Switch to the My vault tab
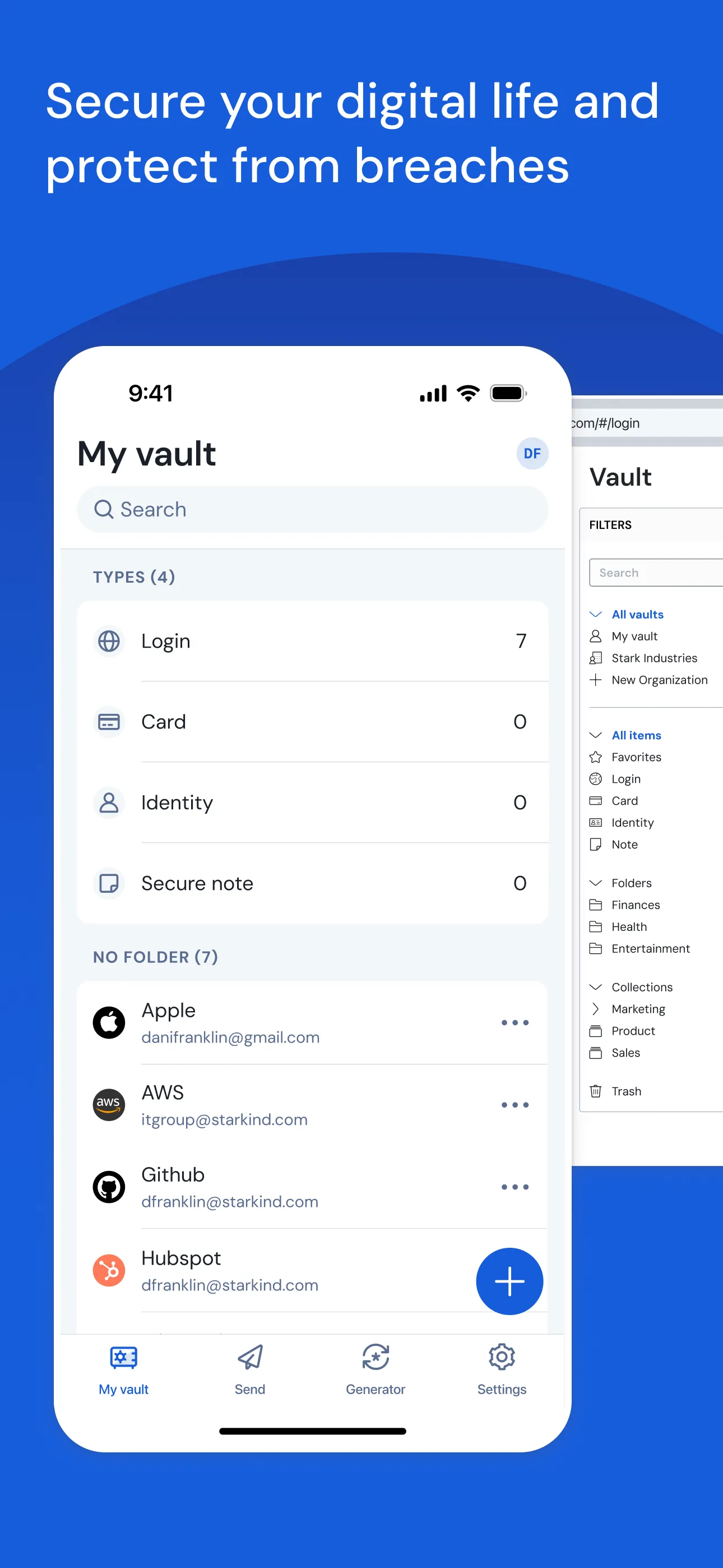The height and width of the screenshot is (1568, 723). click(123, 1369)
